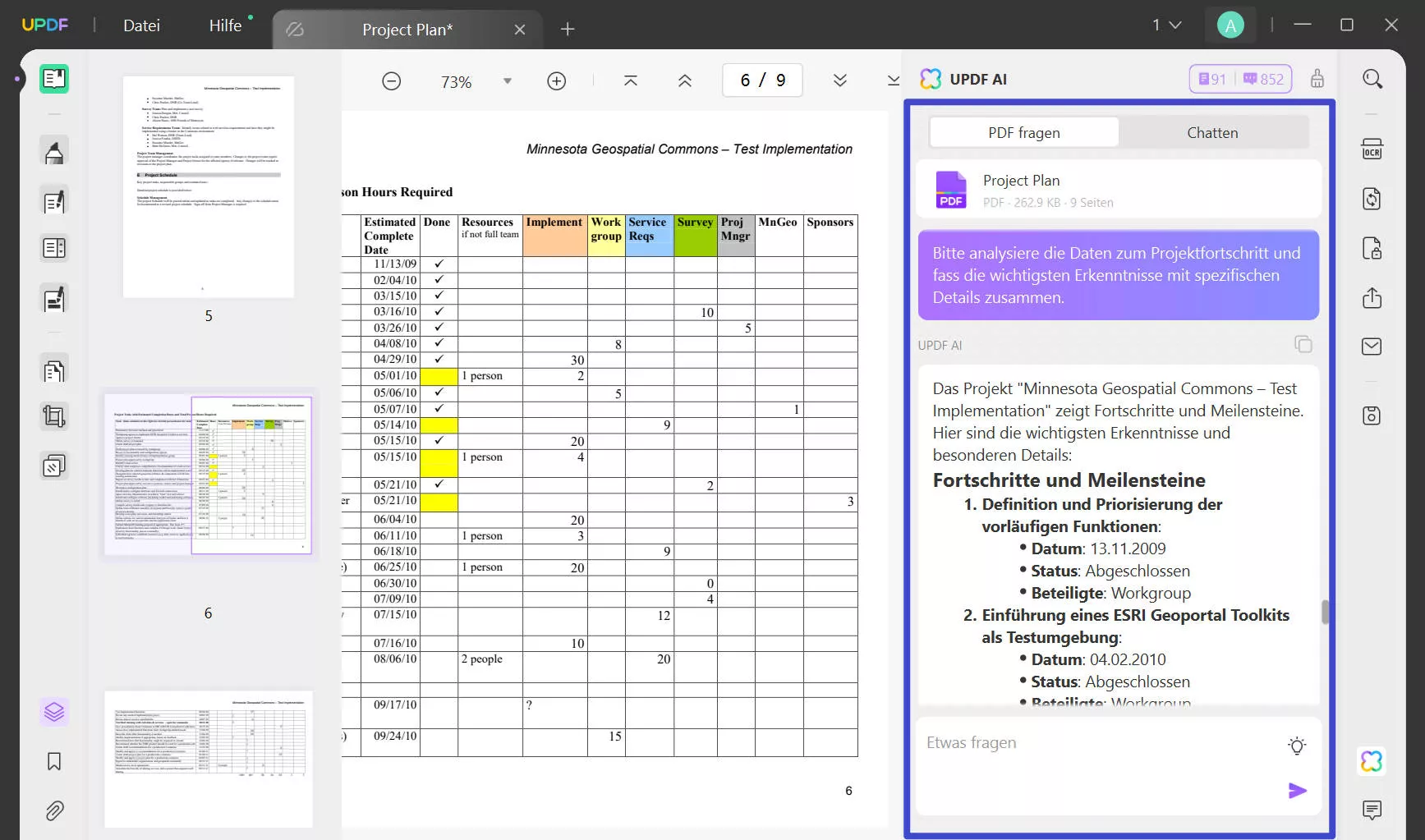The width and height of the screenshot is (1425, 840).
Task: Open the AI prompt suggestions lightbulb
Action: [1297, 746]
